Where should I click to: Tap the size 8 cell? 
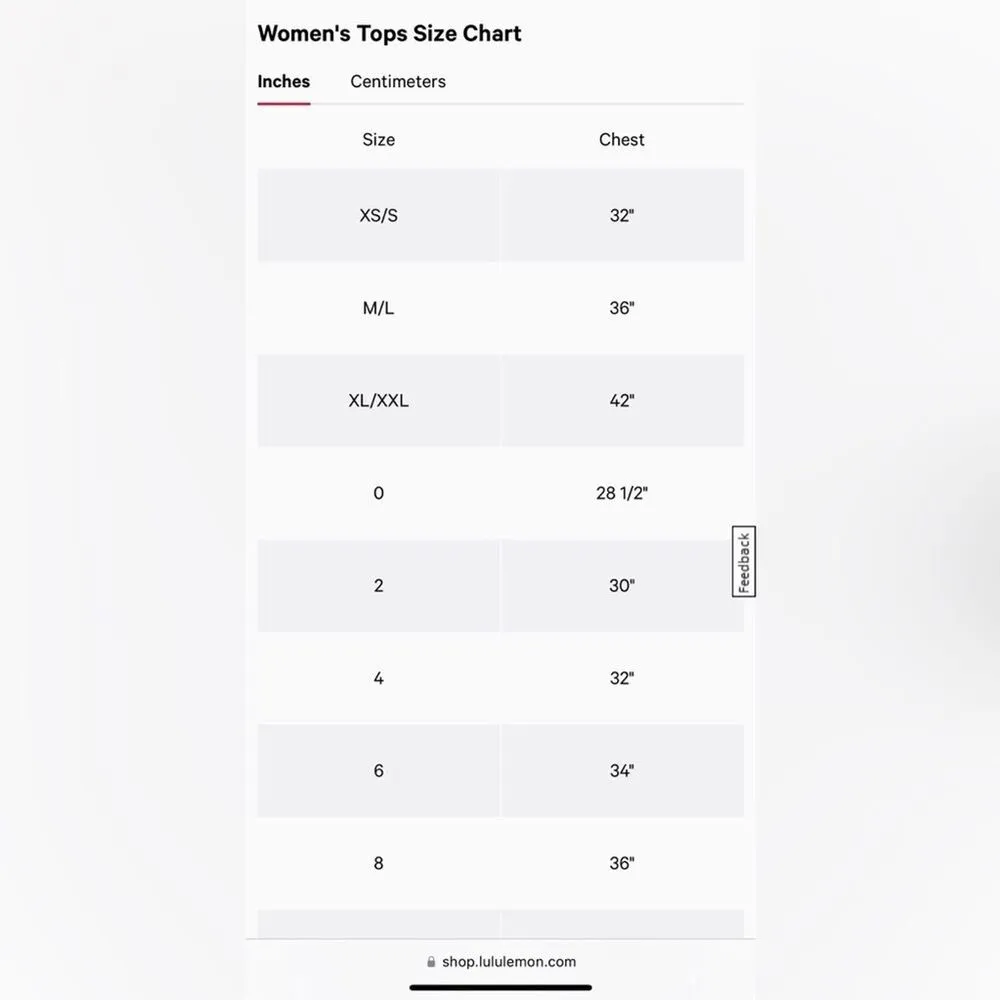tap(378, 863)
